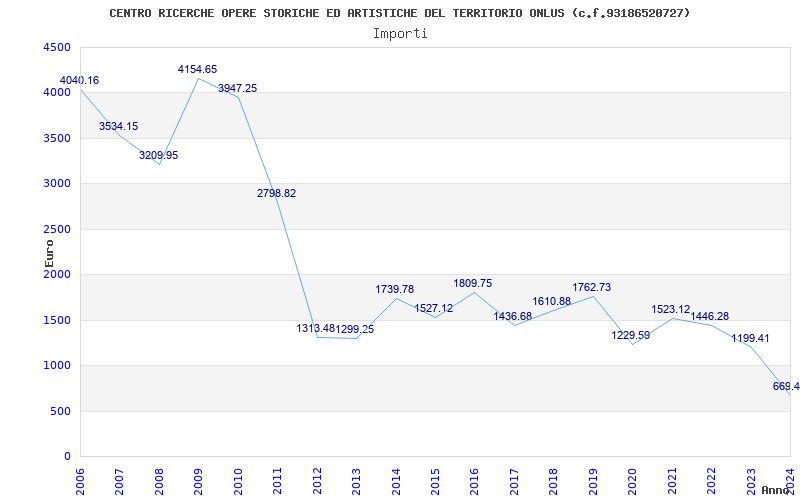
Task: Select the 2000 y-axis tick label
Action: (x=57, y=275)
